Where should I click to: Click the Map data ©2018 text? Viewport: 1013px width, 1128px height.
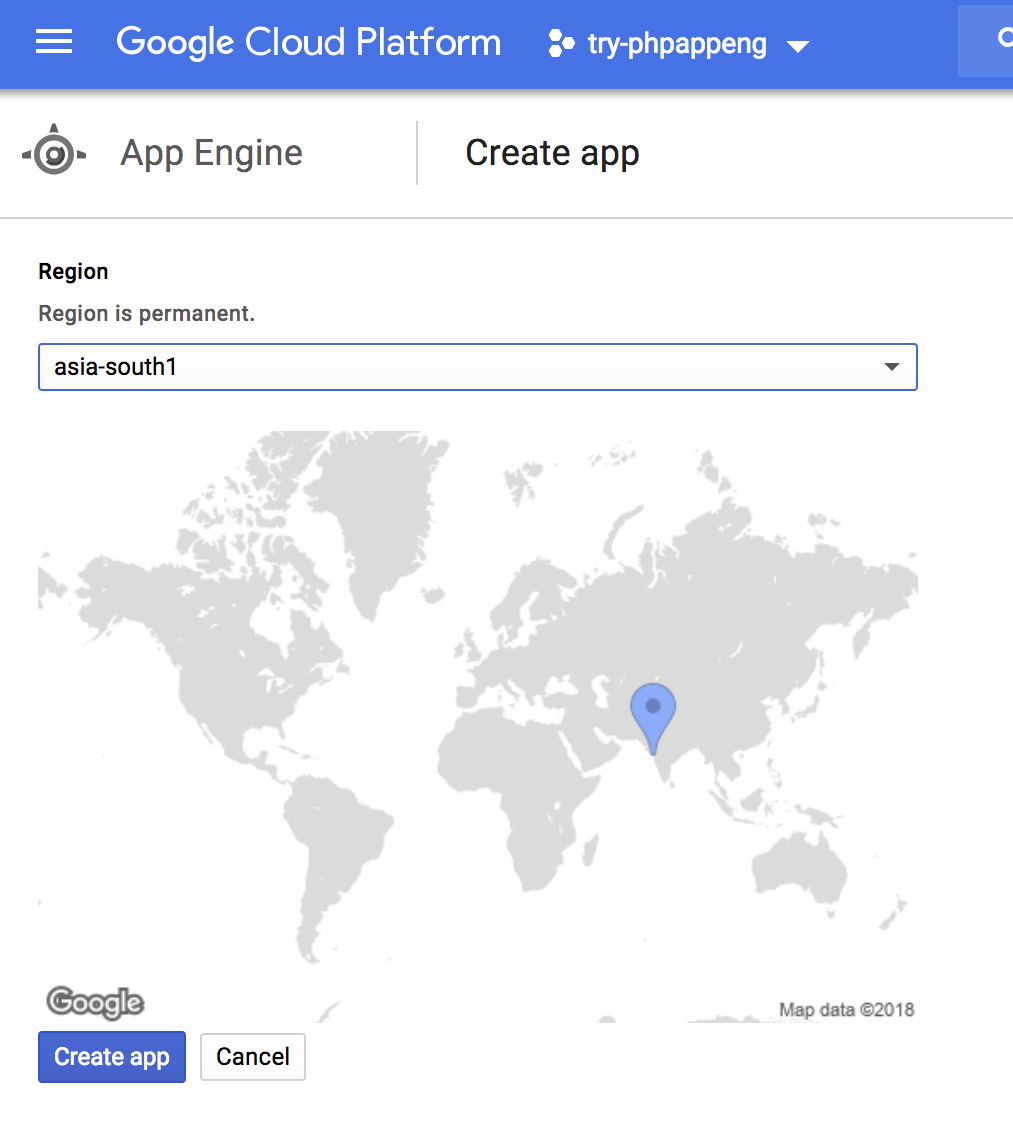846,1010
